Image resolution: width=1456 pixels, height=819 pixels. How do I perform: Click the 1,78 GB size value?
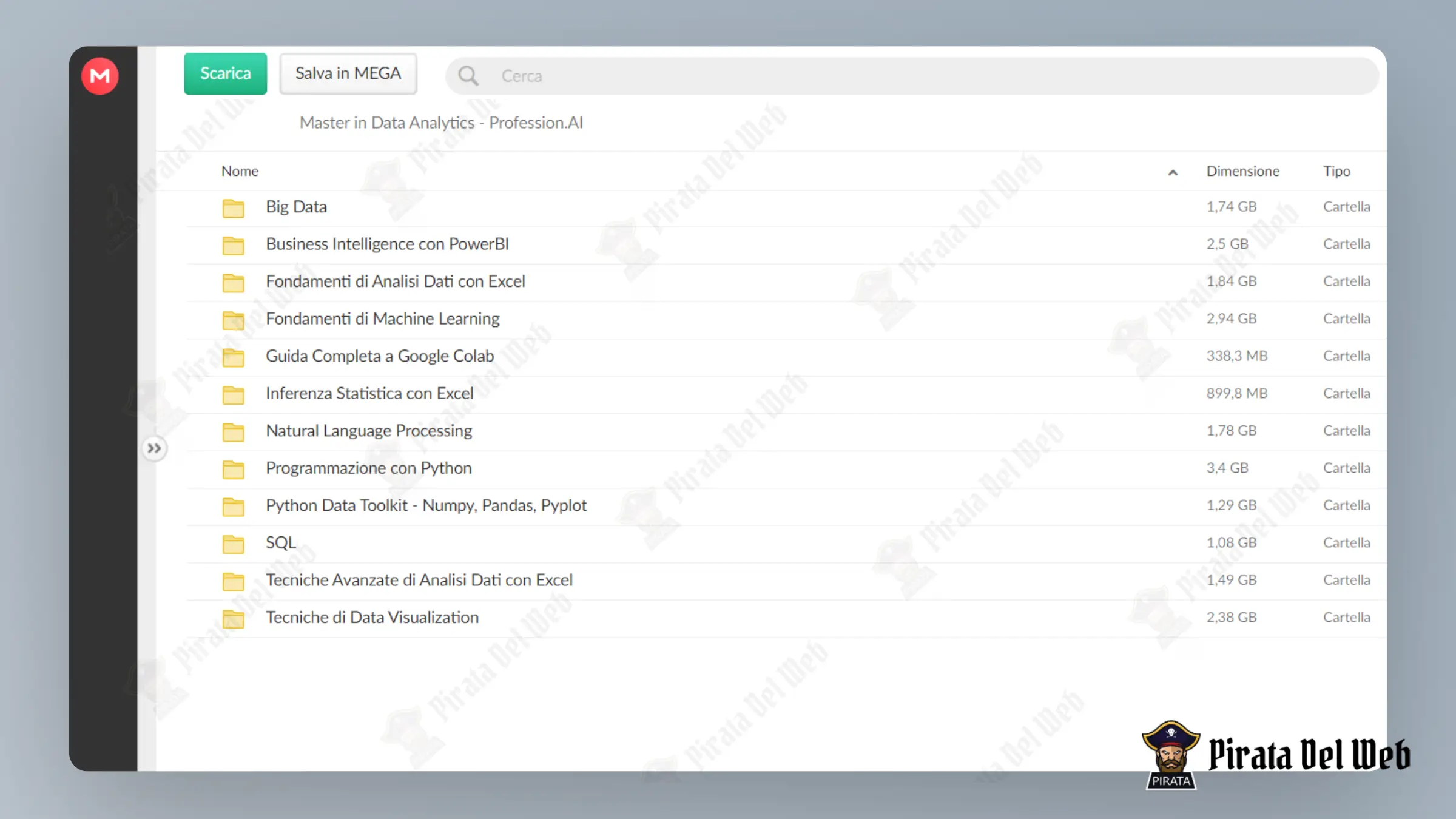(1232, 431)
